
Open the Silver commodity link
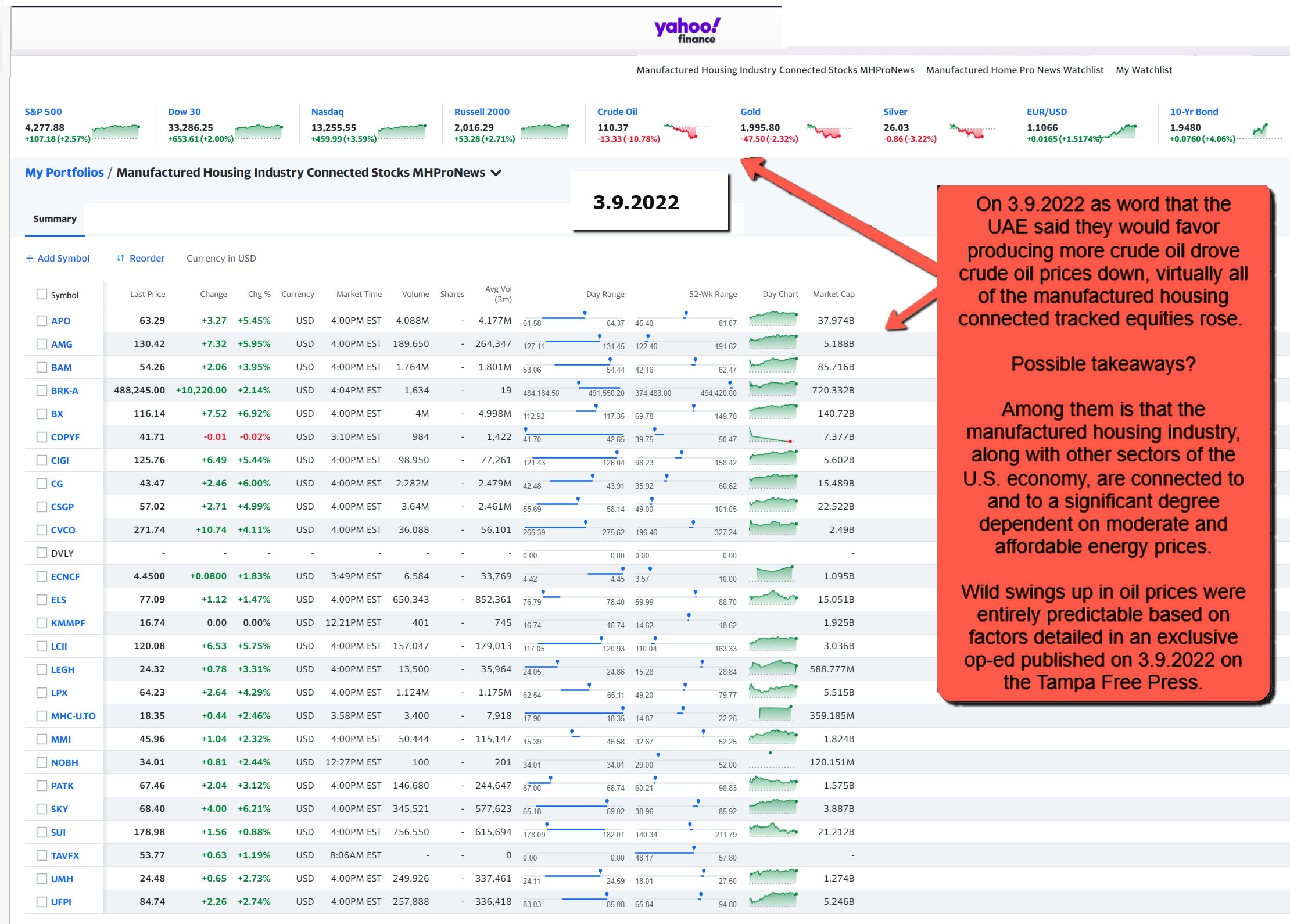895,112
